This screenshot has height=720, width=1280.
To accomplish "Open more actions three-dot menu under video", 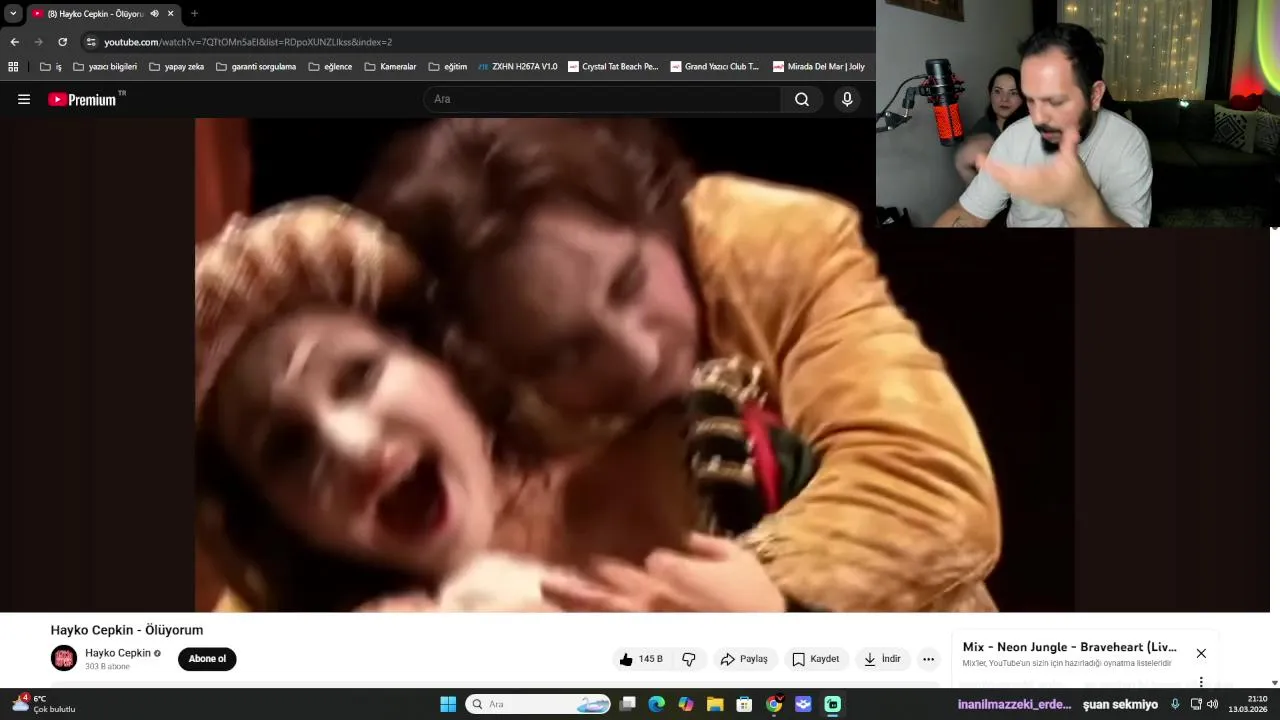I will pos(928,659).
